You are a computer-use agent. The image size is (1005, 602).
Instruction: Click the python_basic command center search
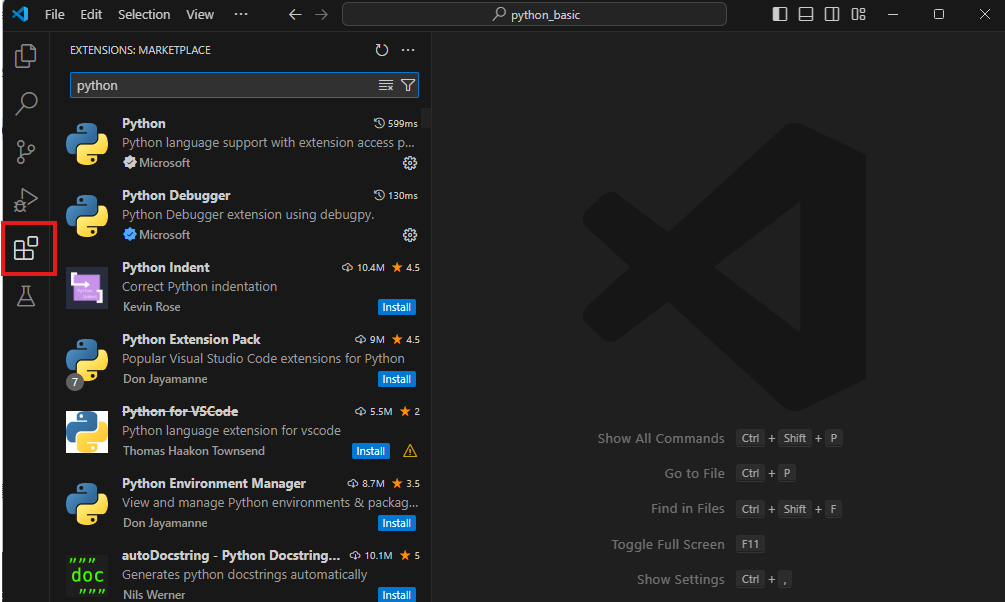[535, 14]
